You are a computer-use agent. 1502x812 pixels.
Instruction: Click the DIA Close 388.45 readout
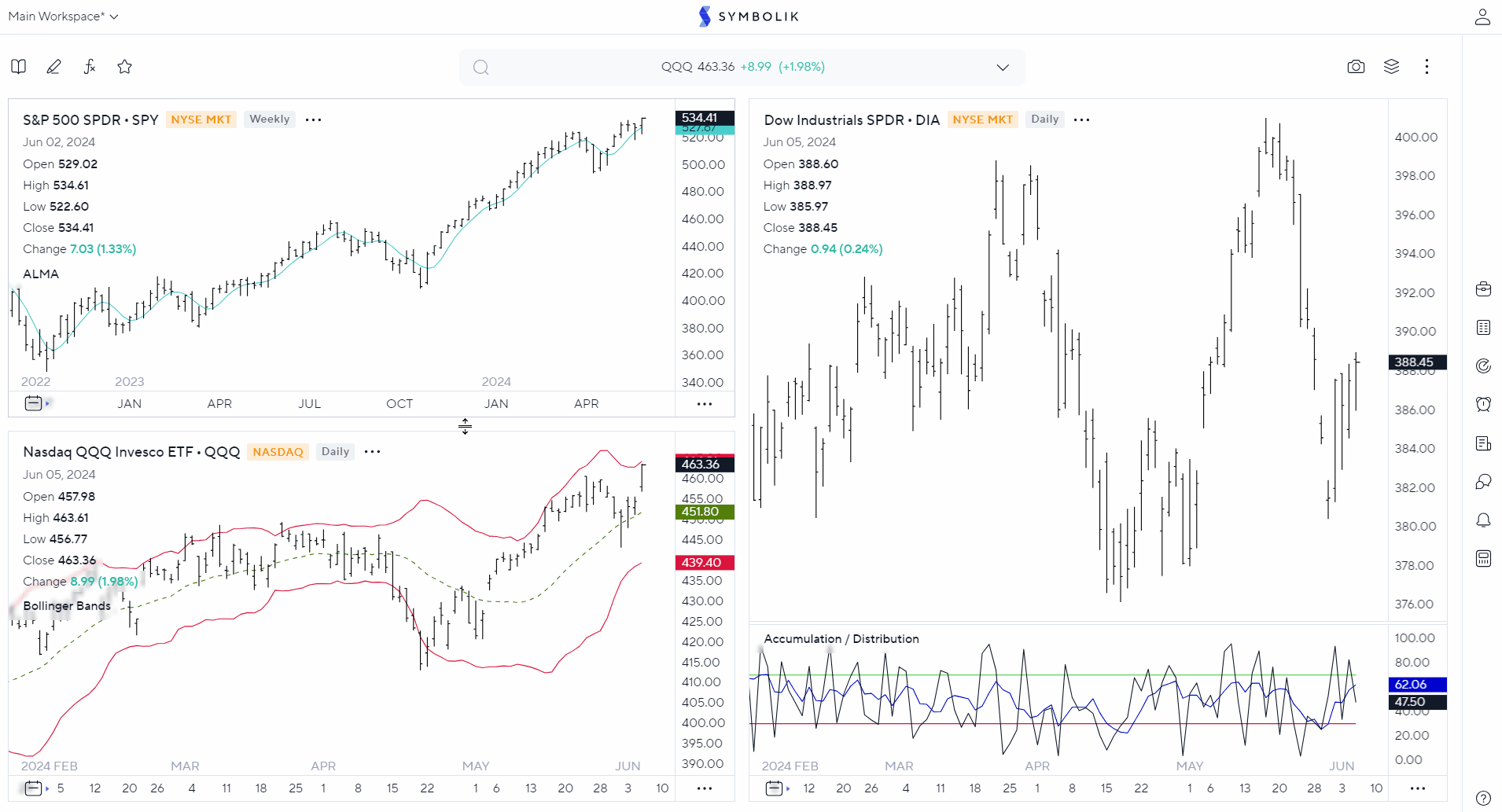pyautogui.click(x=800, y=228)
